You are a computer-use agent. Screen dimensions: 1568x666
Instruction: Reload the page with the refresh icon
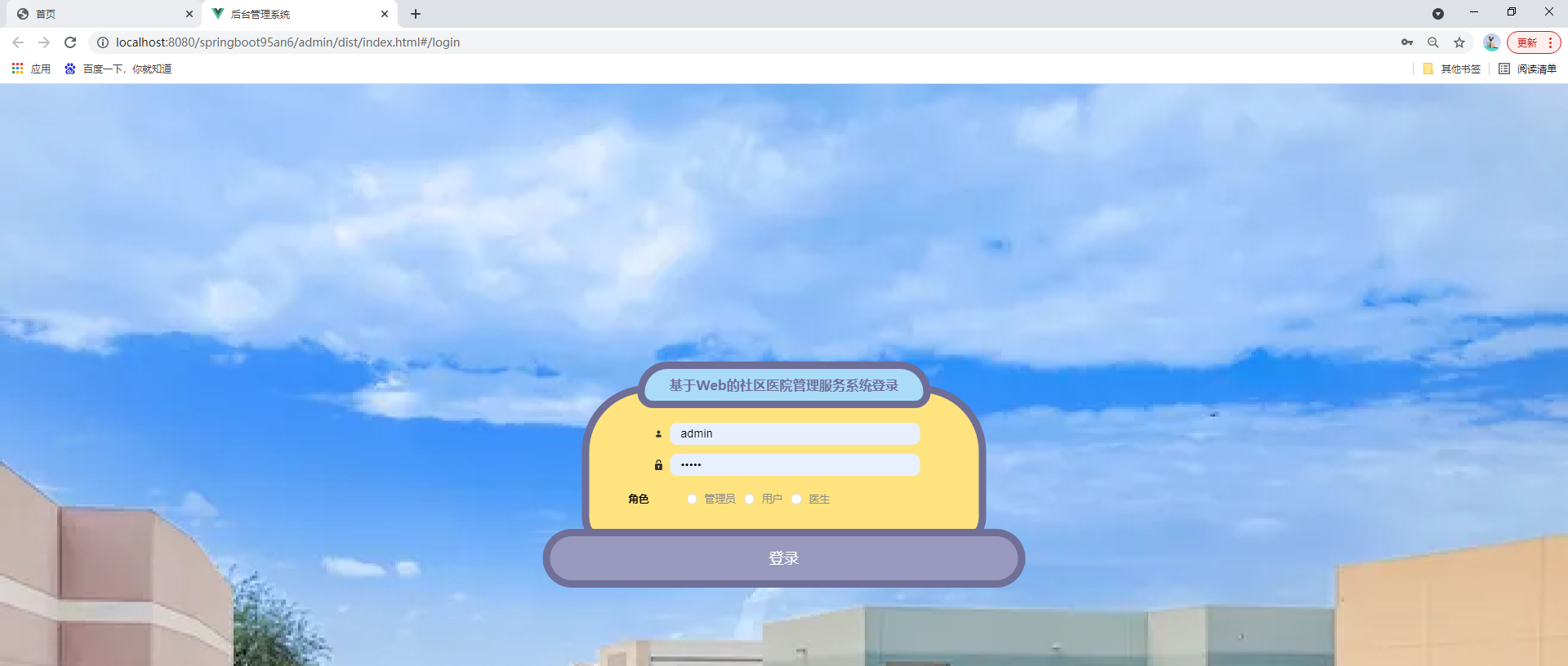coord(70,42)
